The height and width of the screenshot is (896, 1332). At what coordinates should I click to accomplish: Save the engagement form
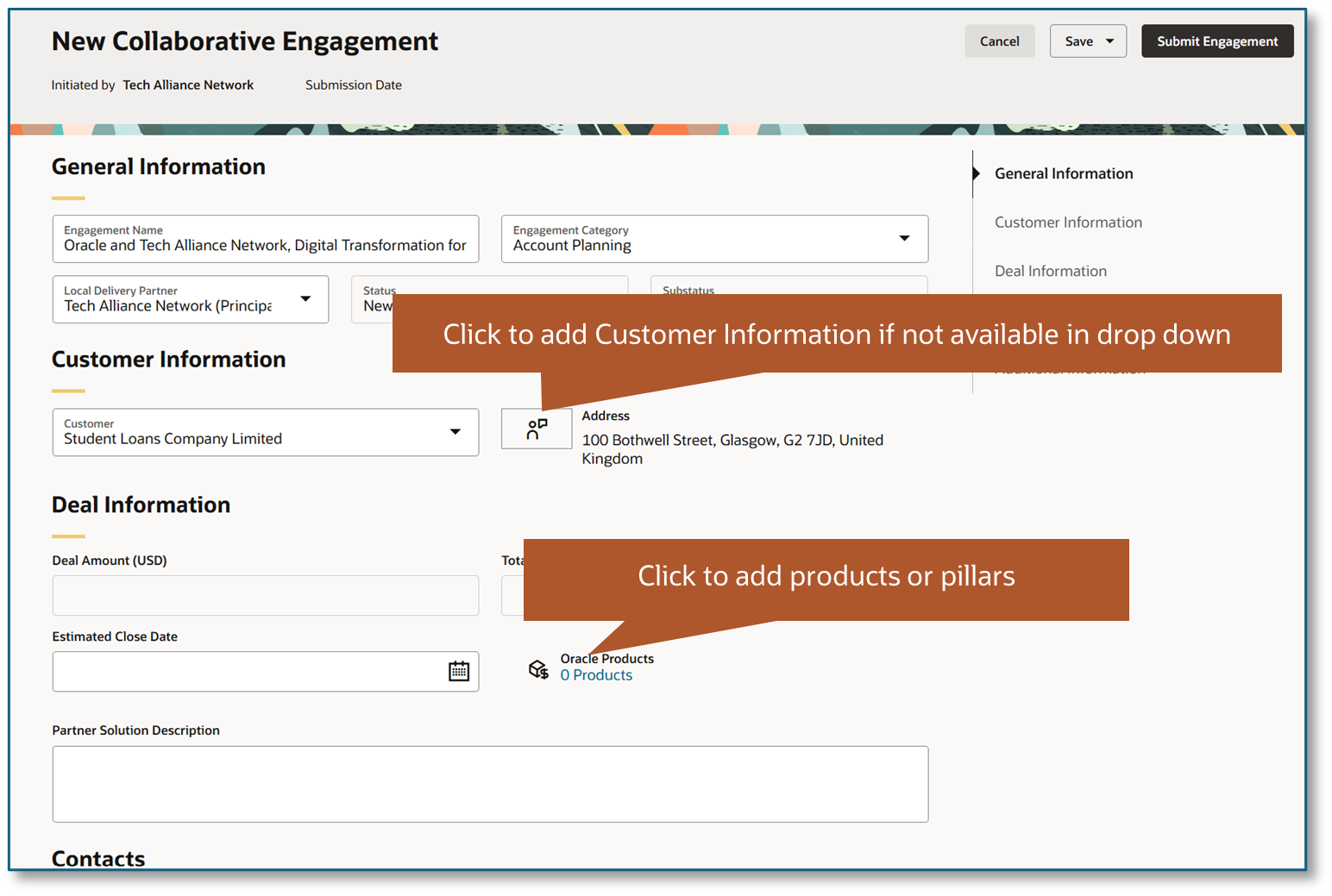[1078, 41]
